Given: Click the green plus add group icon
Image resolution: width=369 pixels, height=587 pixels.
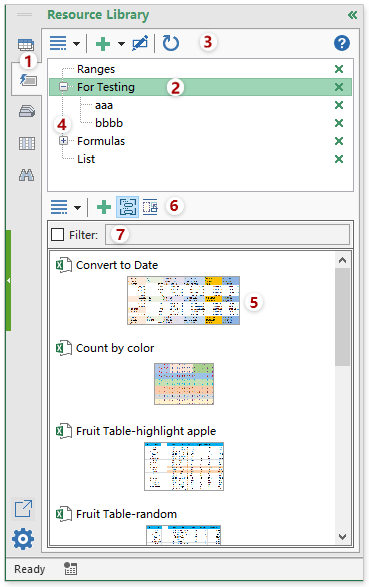Looking at the screenshot, I should pos(103,44).
